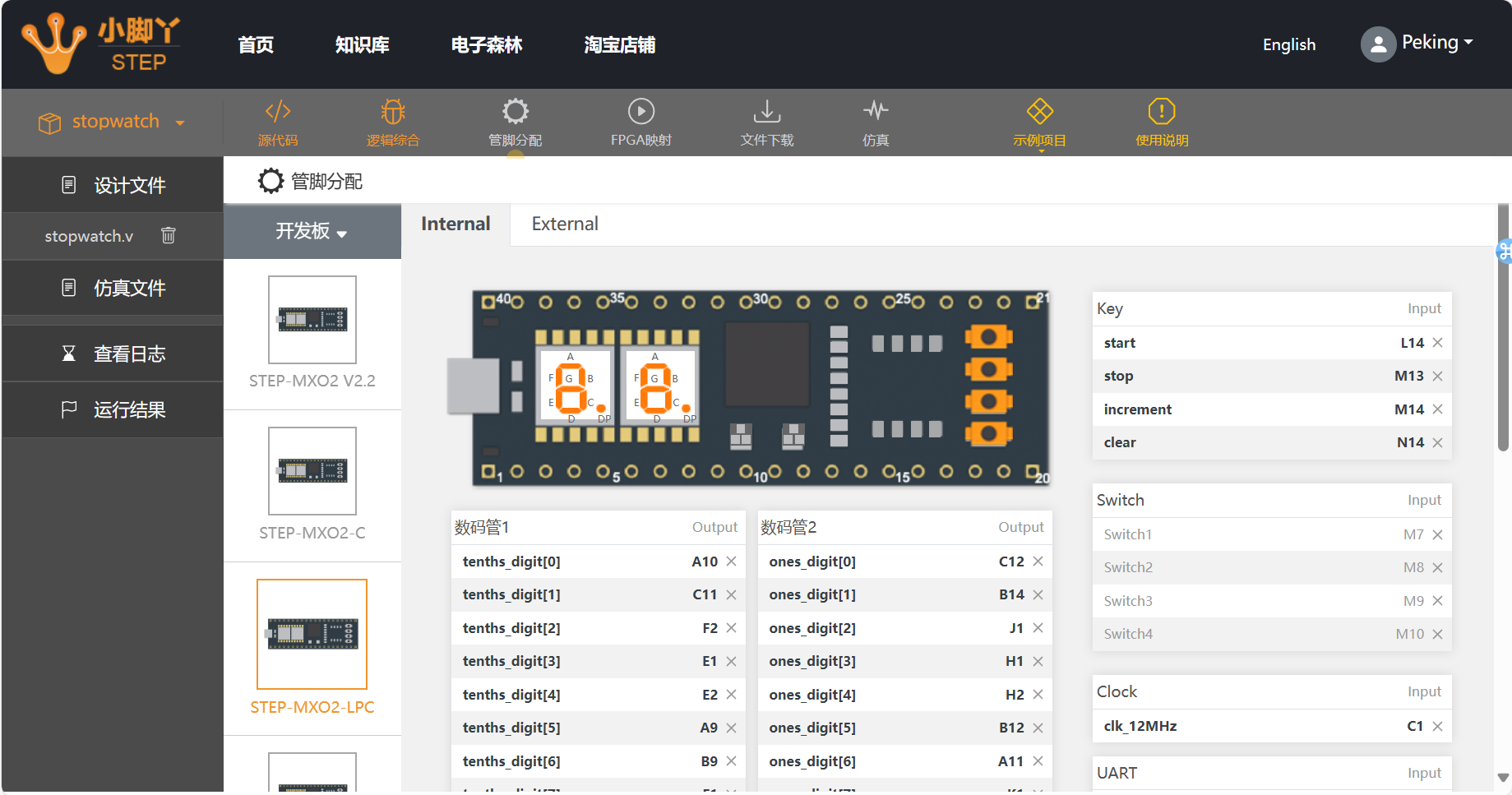Open the 电子森林 menu item
Screen dimensions: 1512x795
[x=487, y=44]
